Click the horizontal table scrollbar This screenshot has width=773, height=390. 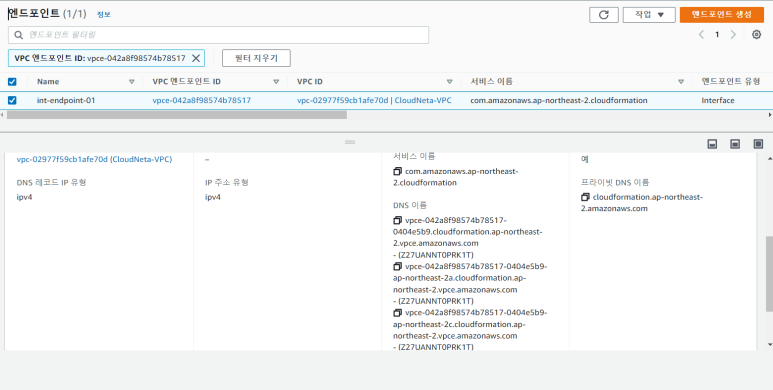(176, 115)
